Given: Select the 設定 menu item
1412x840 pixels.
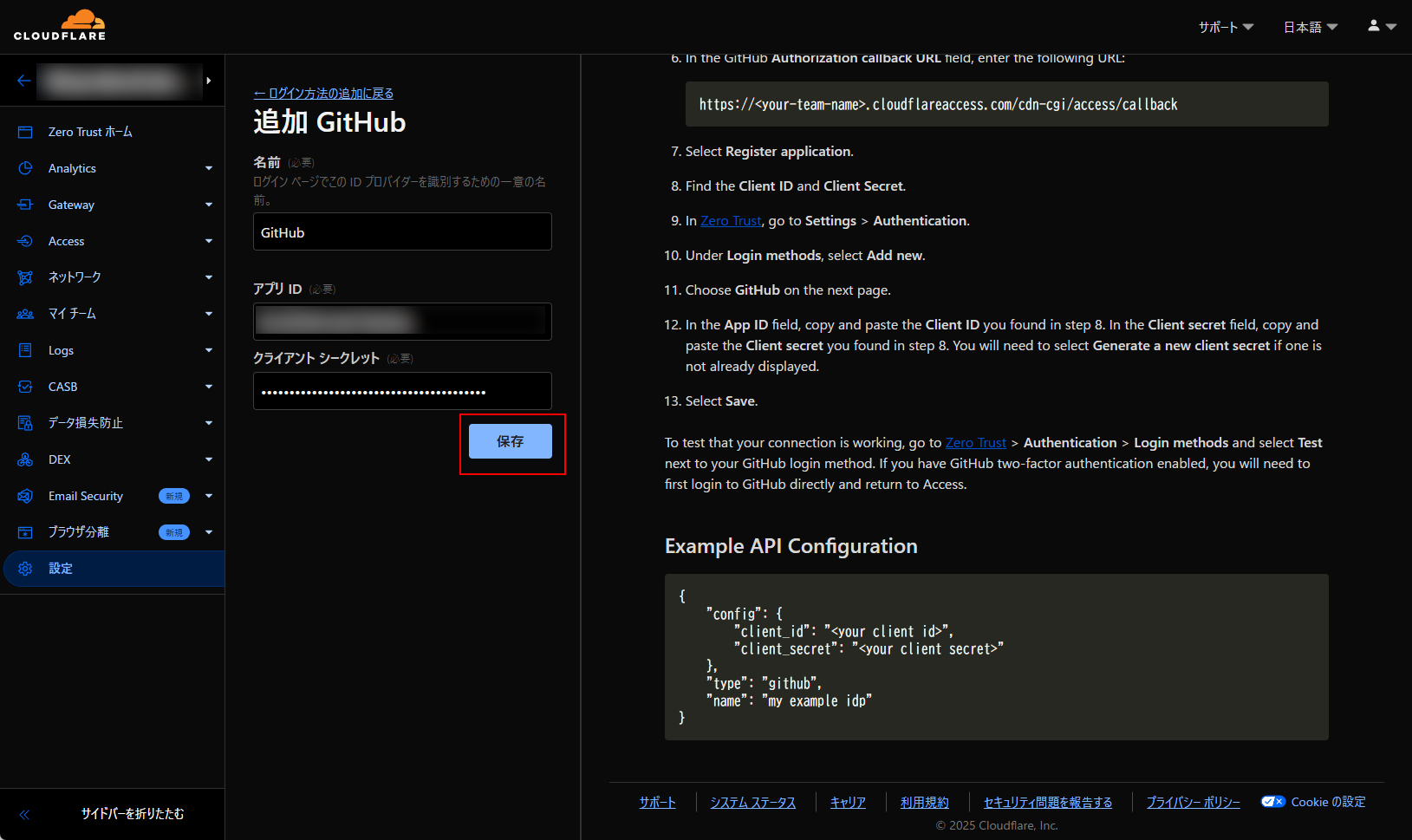Looking at the screenshot, I should [x=113, y=569].
